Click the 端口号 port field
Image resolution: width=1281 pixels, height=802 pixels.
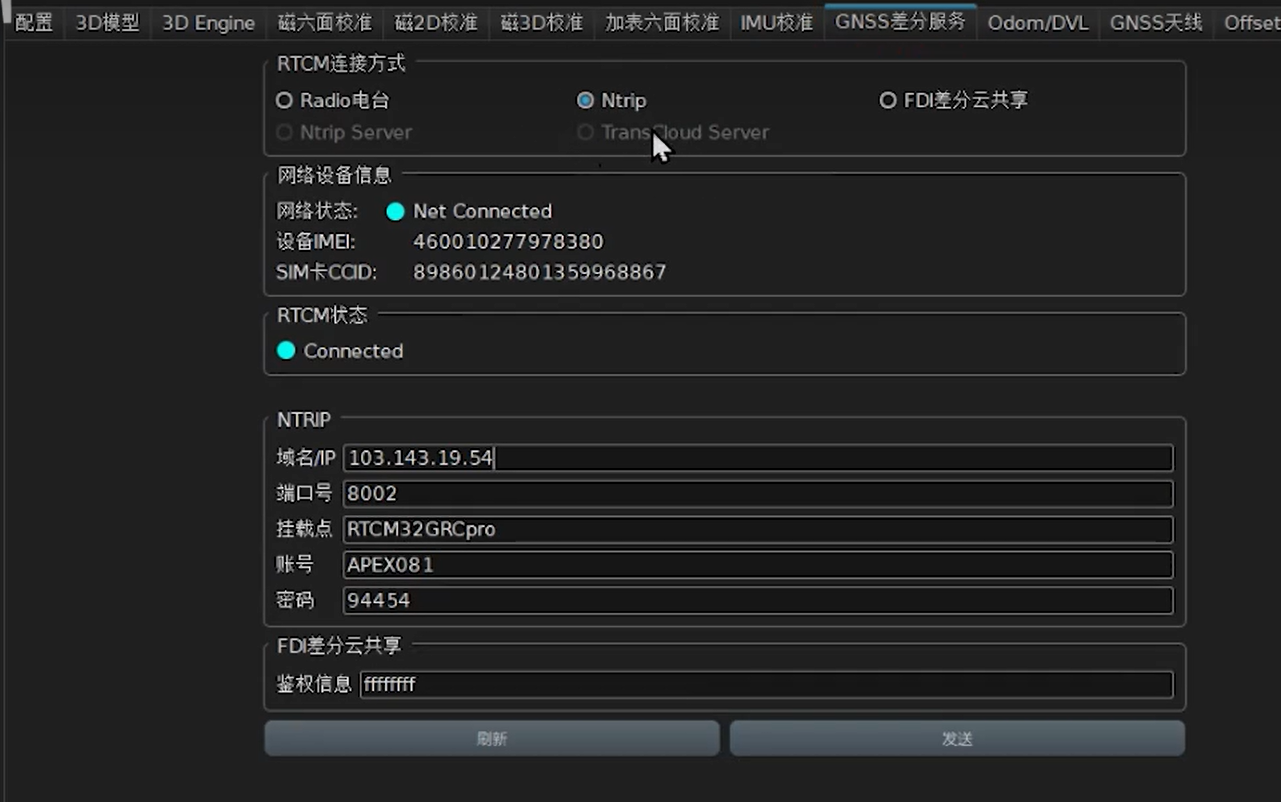(758, 494)
